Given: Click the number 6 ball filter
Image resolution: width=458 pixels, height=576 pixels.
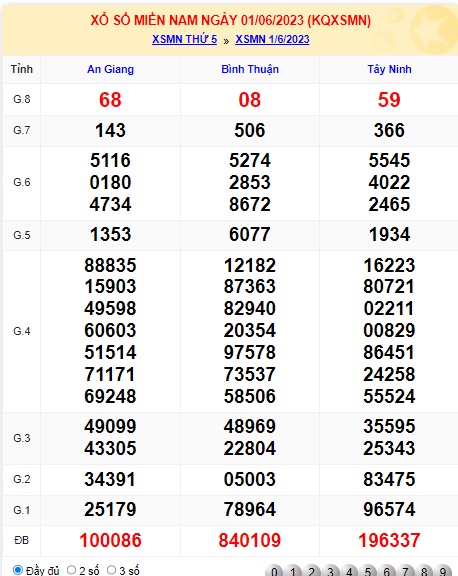Looking at the screenshot, I should coord(386,570).
